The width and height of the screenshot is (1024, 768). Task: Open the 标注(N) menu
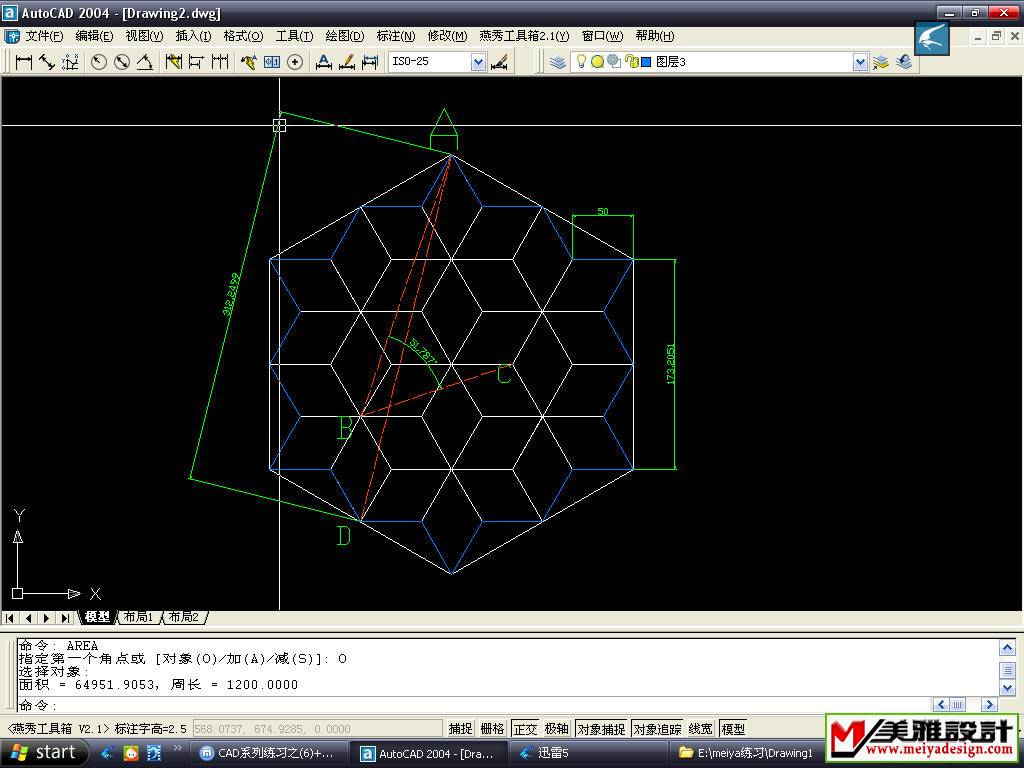click(396, 36)
